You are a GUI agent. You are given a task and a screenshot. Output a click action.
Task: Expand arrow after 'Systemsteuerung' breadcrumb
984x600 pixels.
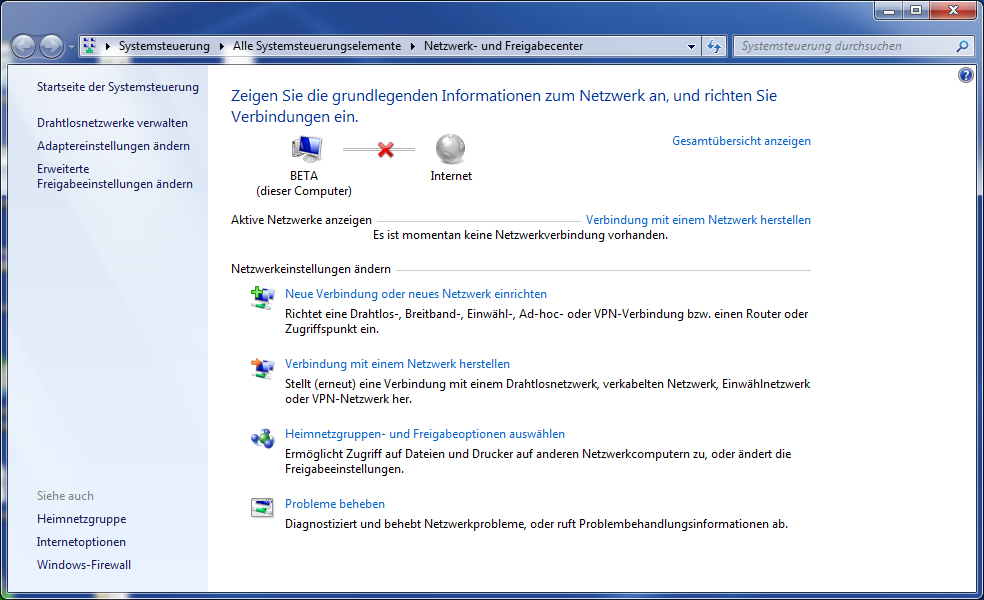[x=222, y=46]
